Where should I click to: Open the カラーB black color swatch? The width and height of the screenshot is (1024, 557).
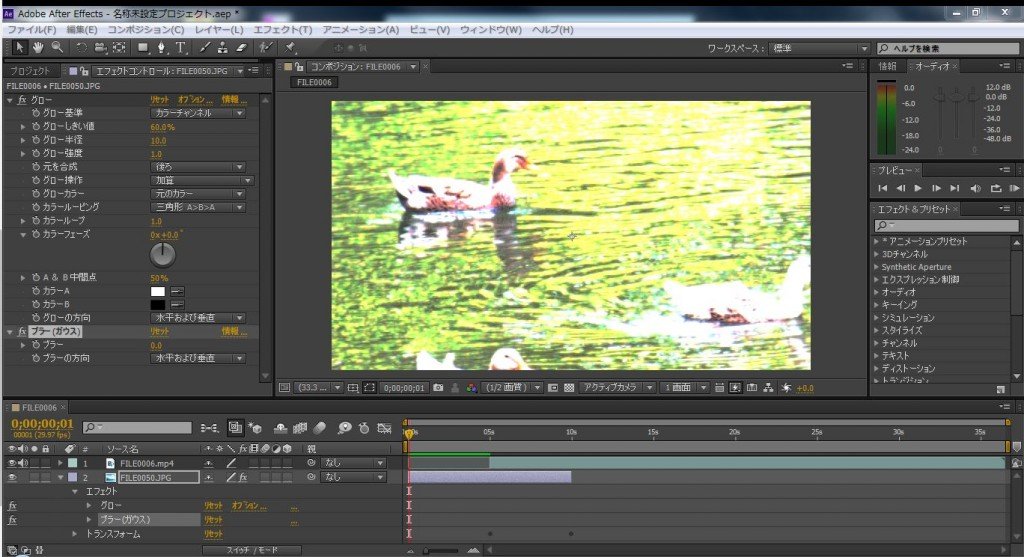pyautogui.click(x=157, y=305)
